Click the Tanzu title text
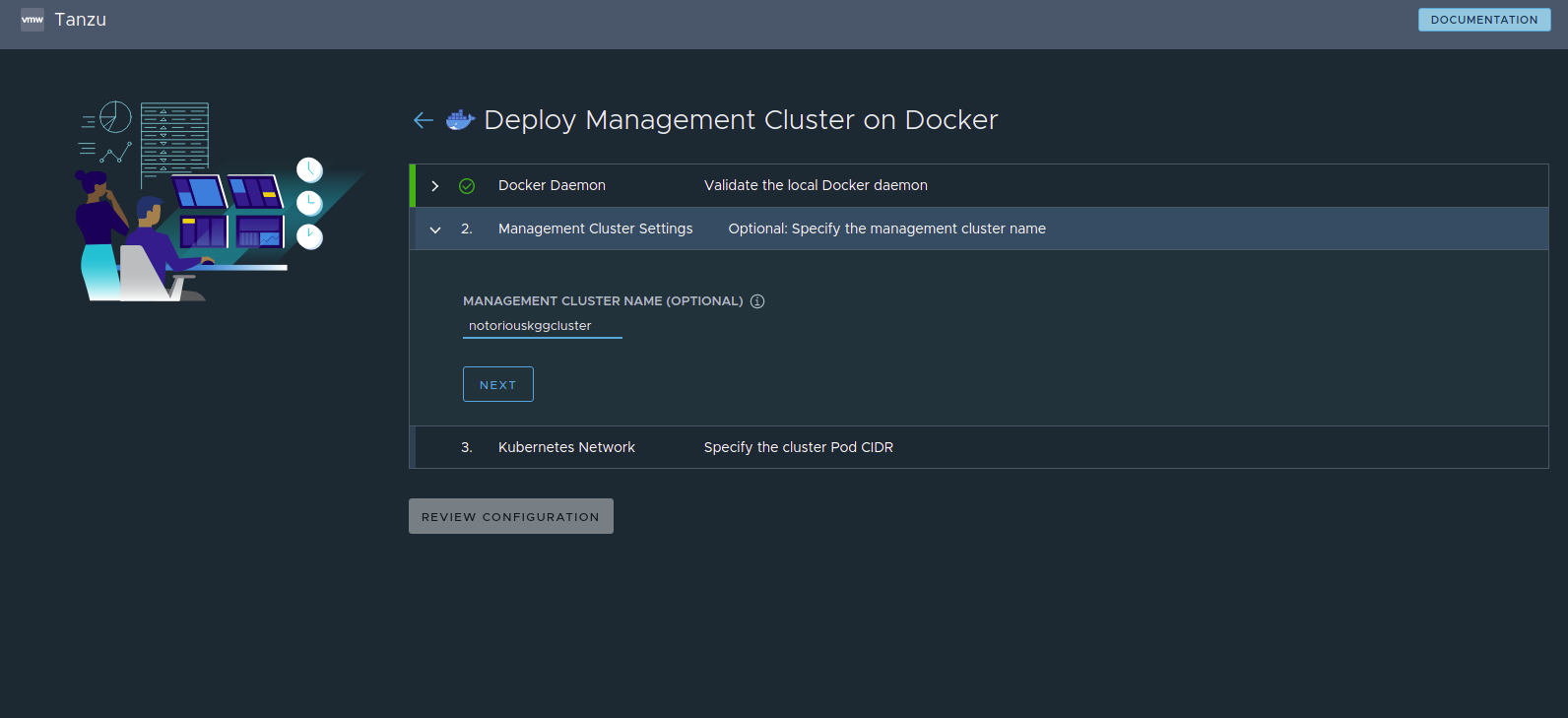This screenshot has height=718, width=1568. coord(81,20)
